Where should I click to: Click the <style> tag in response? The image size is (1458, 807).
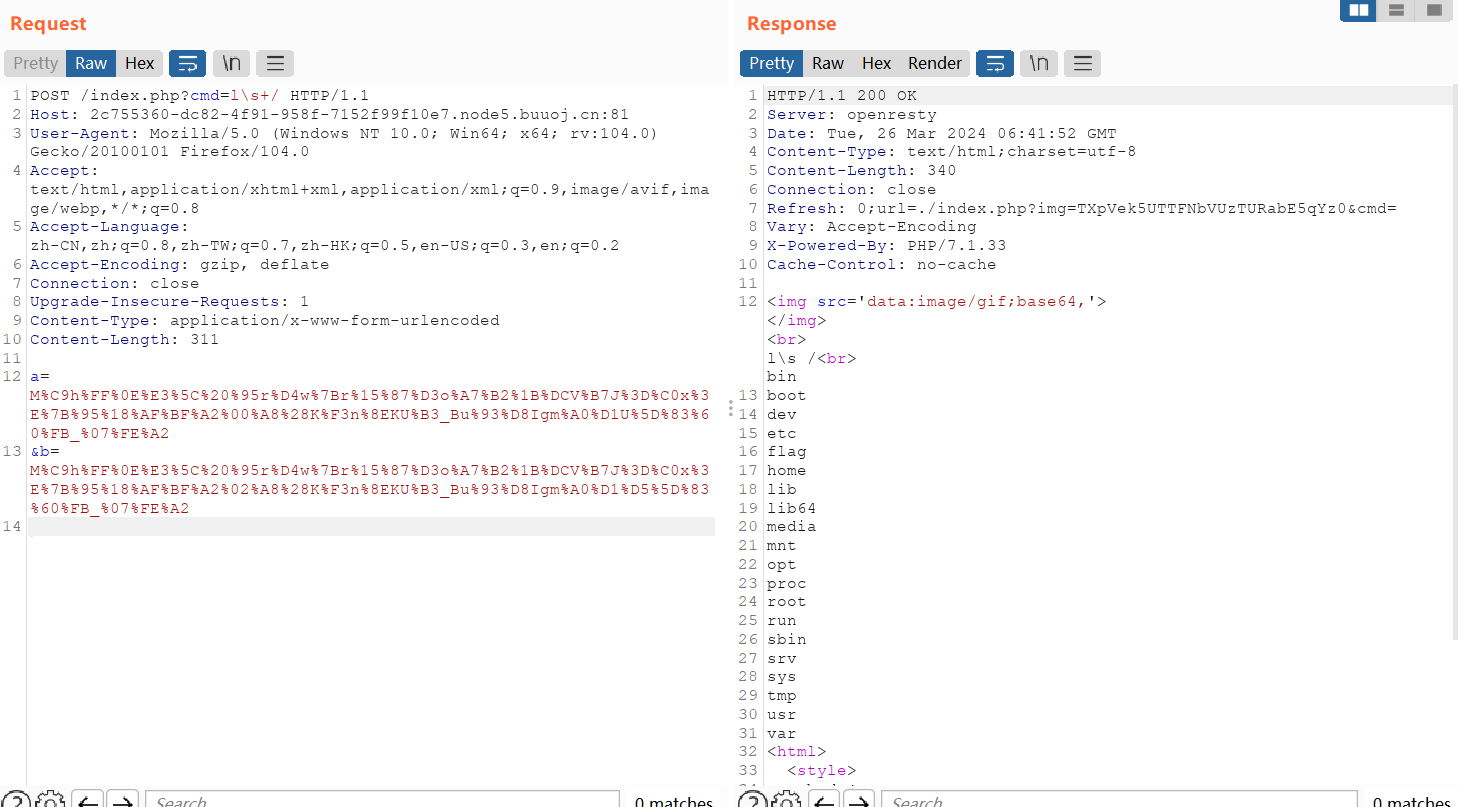(x=822, y=771)
